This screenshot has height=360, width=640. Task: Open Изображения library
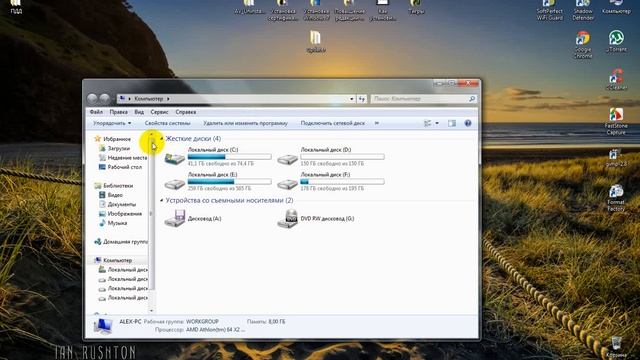pos(124,214)
